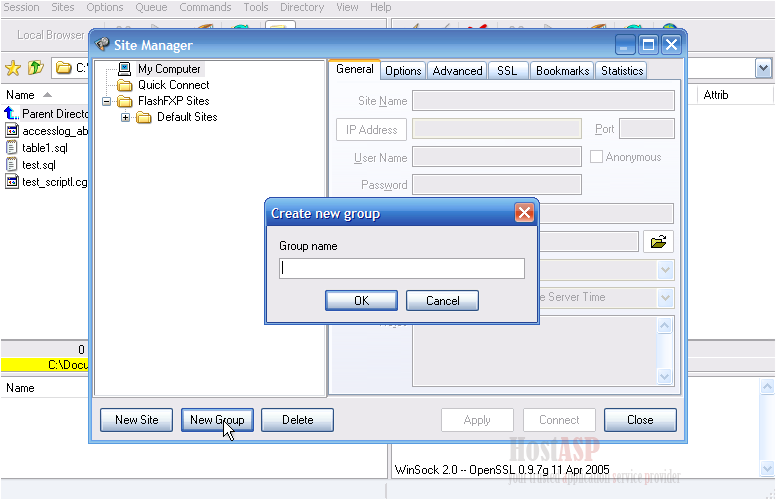The height and width of the screenshot is (500, 776).
Task: Click the favorites star icon
Action: [13, 68]
